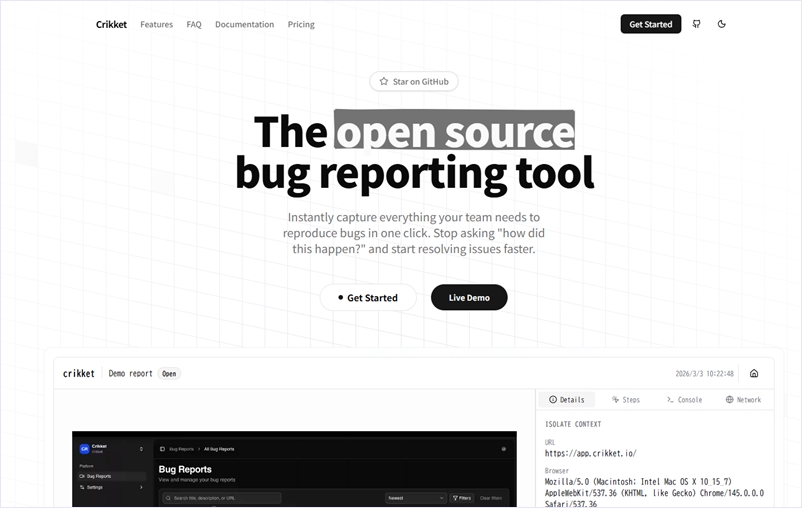Image resolution: width=802 pixels, height=508 pixels.
Task: Launch the Live Demo
Action: pyautogui.click(x=468, y=297)
